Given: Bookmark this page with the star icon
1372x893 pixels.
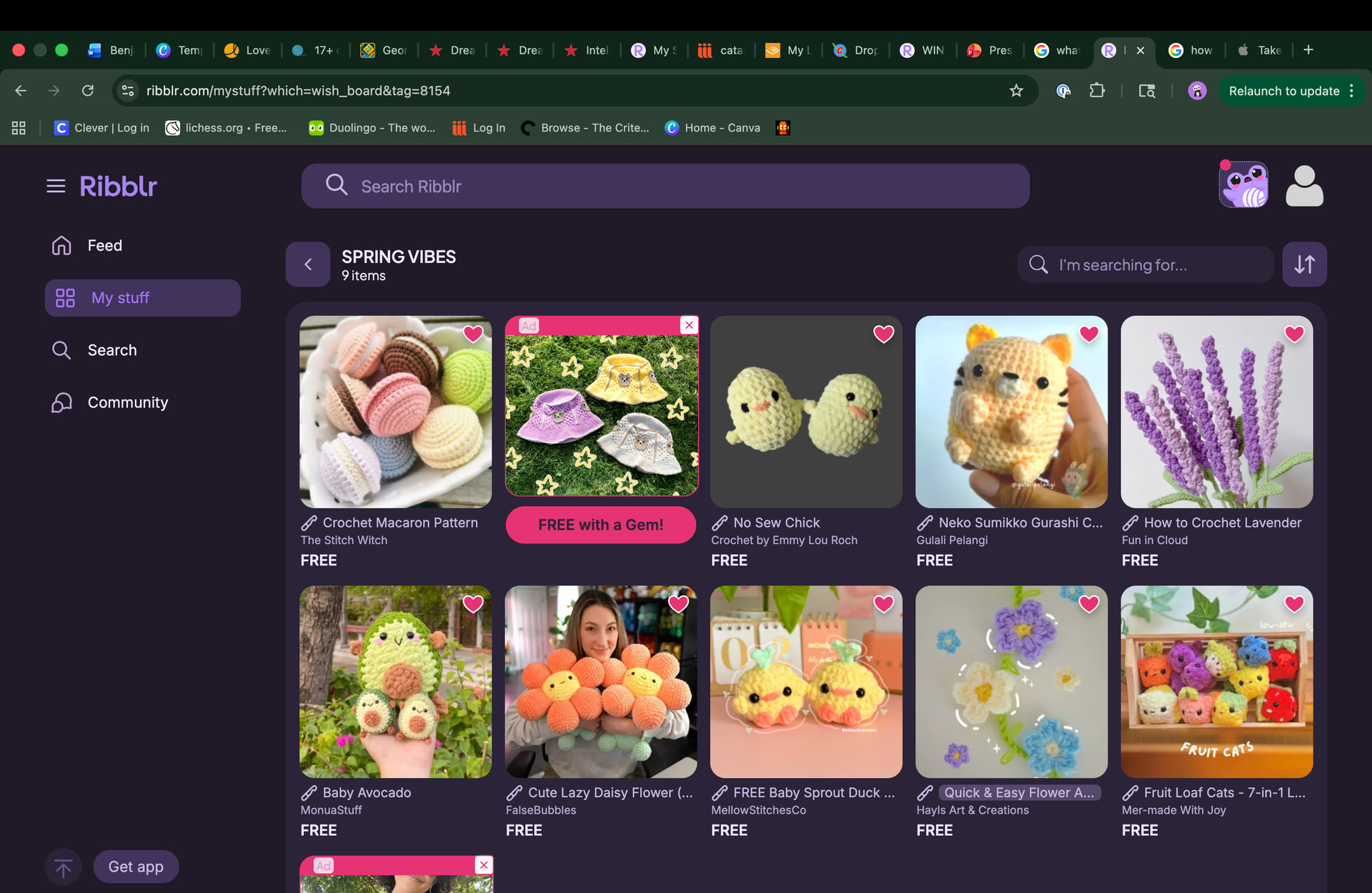Looking at the screenshot, I should point(1016,91).
